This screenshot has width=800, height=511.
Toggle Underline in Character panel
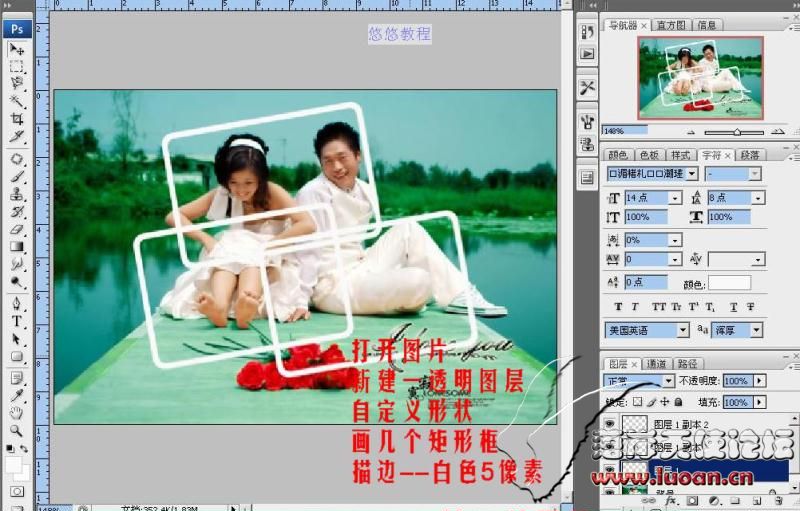point(733,307)
